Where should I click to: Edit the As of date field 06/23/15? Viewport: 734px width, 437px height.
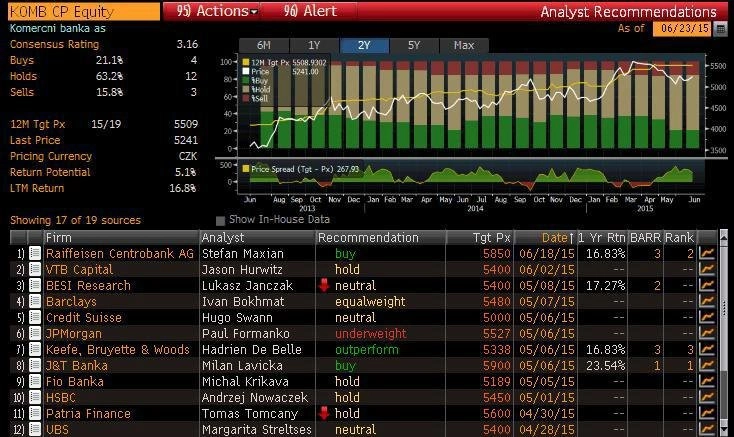click(683, 29)
